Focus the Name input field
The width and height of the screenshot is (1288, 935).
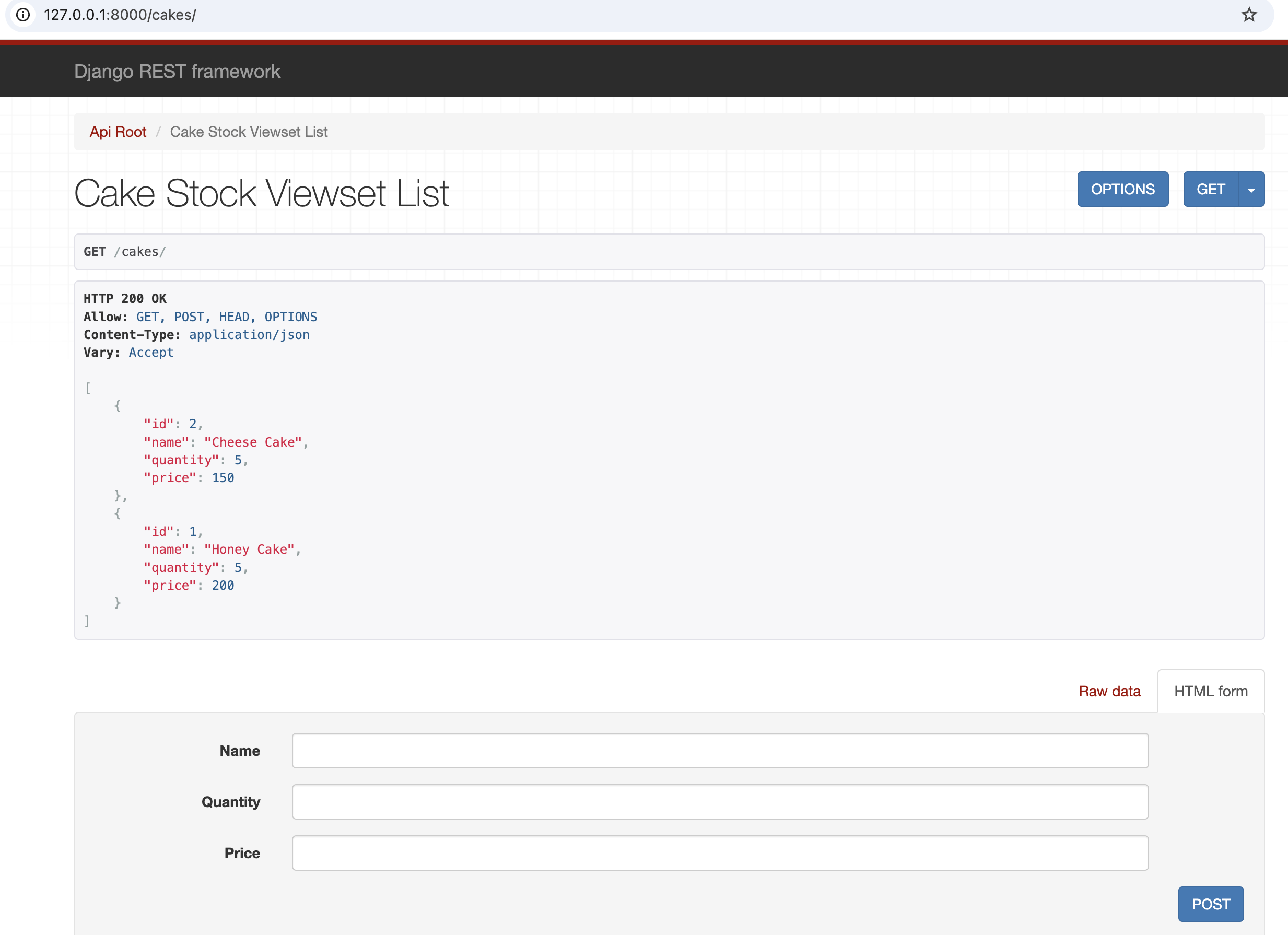(x=720, y=751)
